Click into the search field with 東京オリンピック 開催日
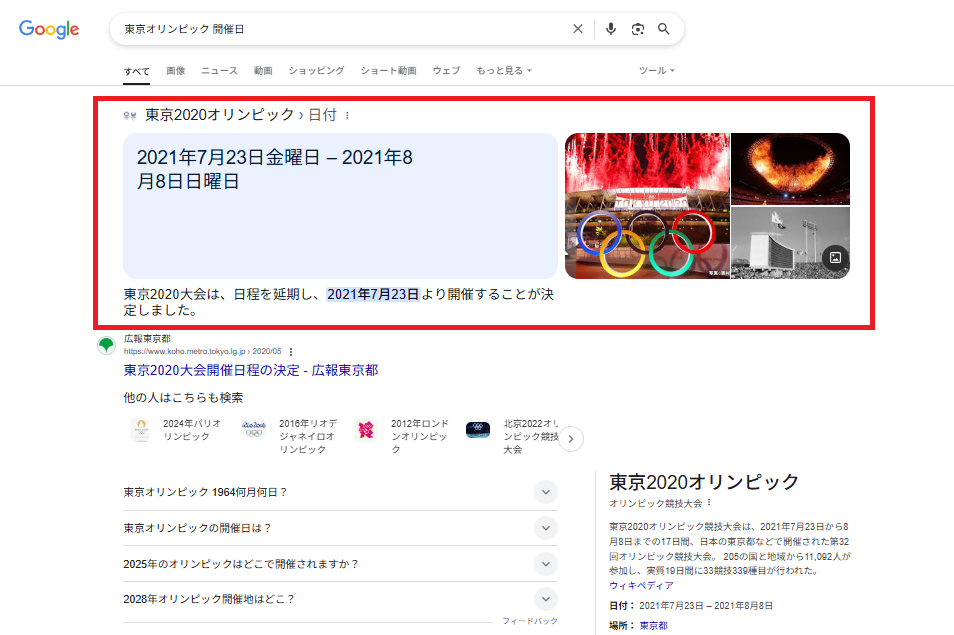 pos(341,29)
